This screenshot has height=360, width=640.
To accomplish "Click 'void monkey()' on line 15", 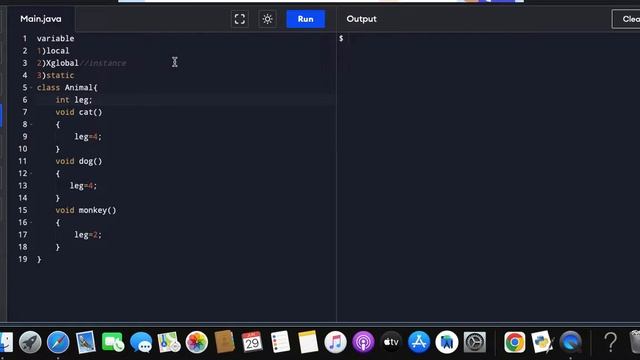I will [86, 210].
